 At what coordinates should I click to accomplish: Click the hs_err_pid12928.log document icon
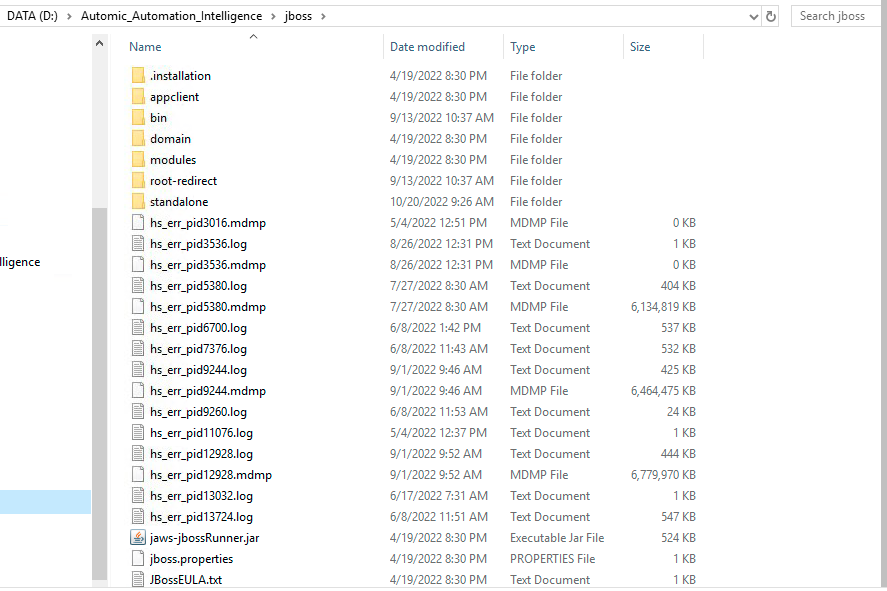(x=138, y=454)
